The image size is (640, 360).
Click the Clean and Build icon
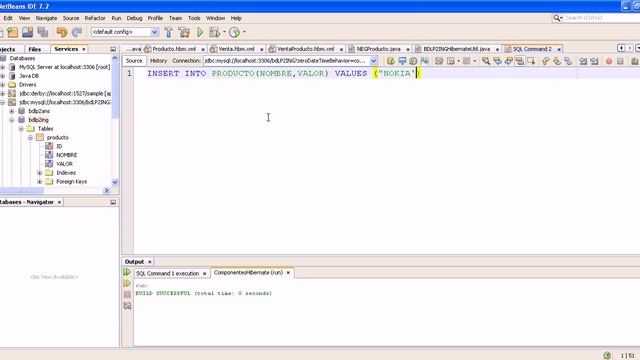[184, 32]
